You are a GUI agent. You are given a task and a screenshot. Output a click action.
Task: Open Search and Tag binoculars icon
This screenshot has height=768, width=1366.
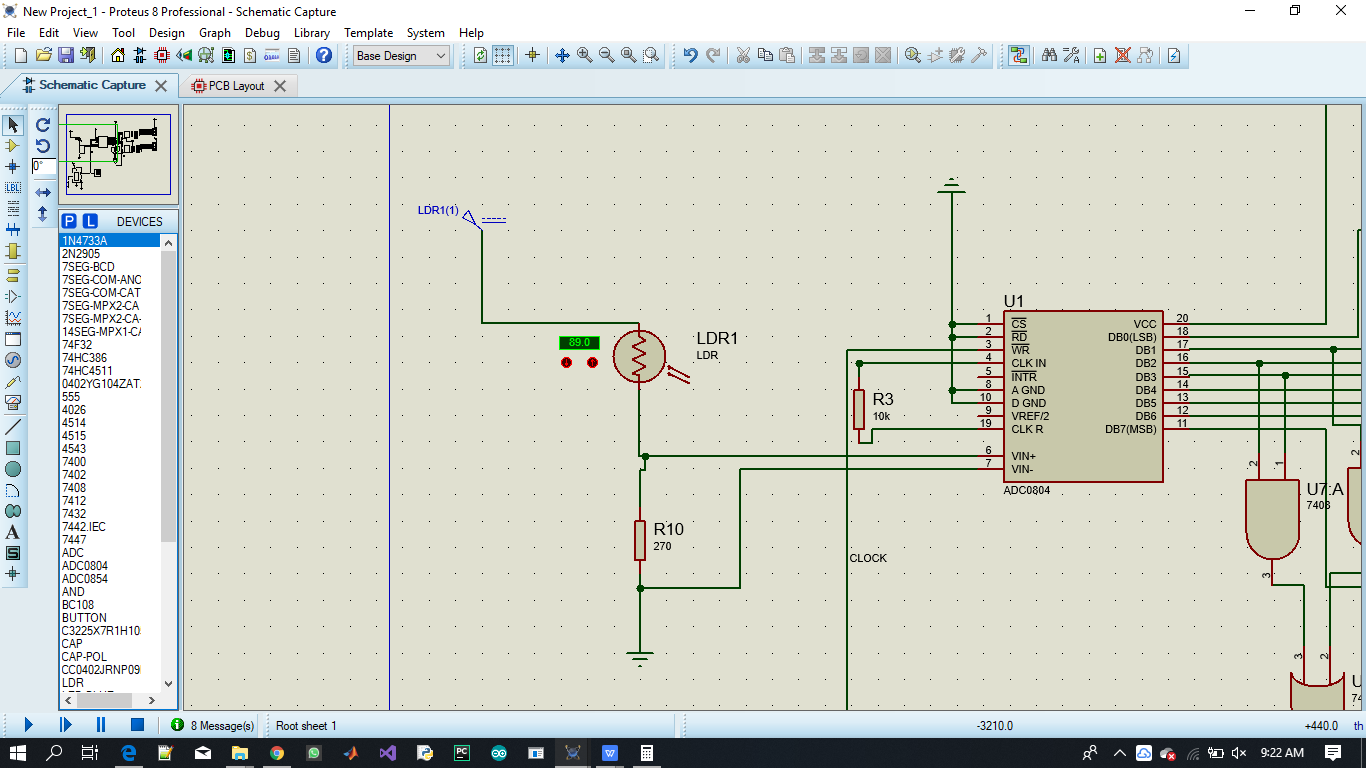pyautogui.click(x=1048, y=55)
